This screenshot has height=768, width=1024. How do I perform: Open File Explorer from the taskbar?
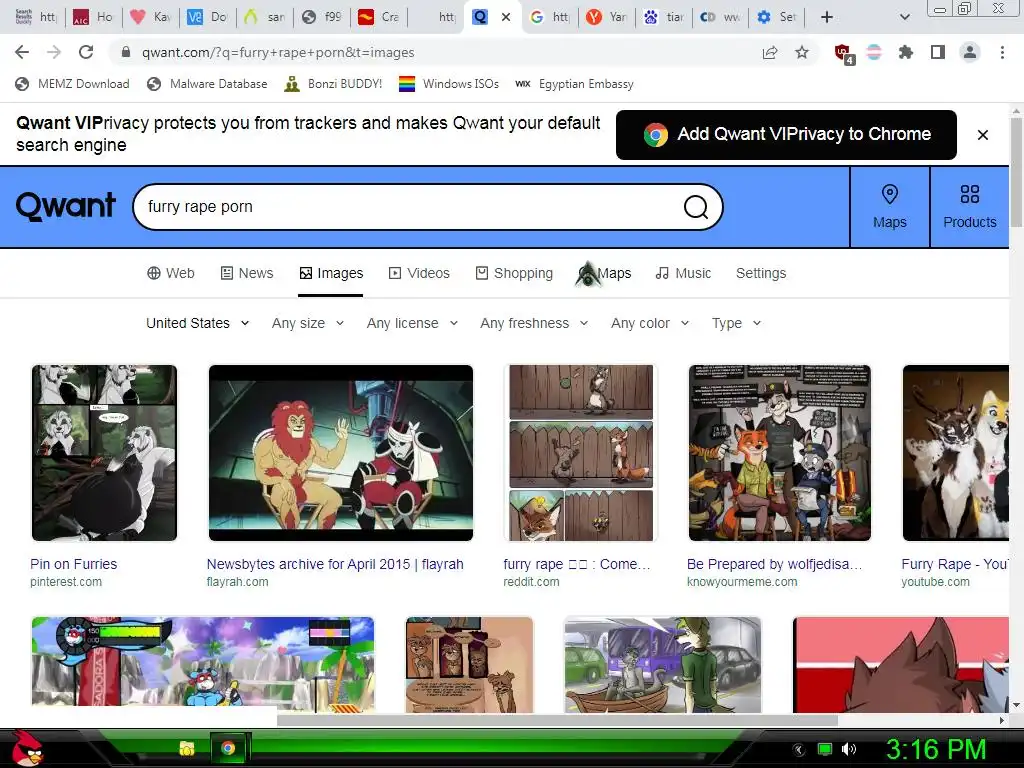(187, 748)
